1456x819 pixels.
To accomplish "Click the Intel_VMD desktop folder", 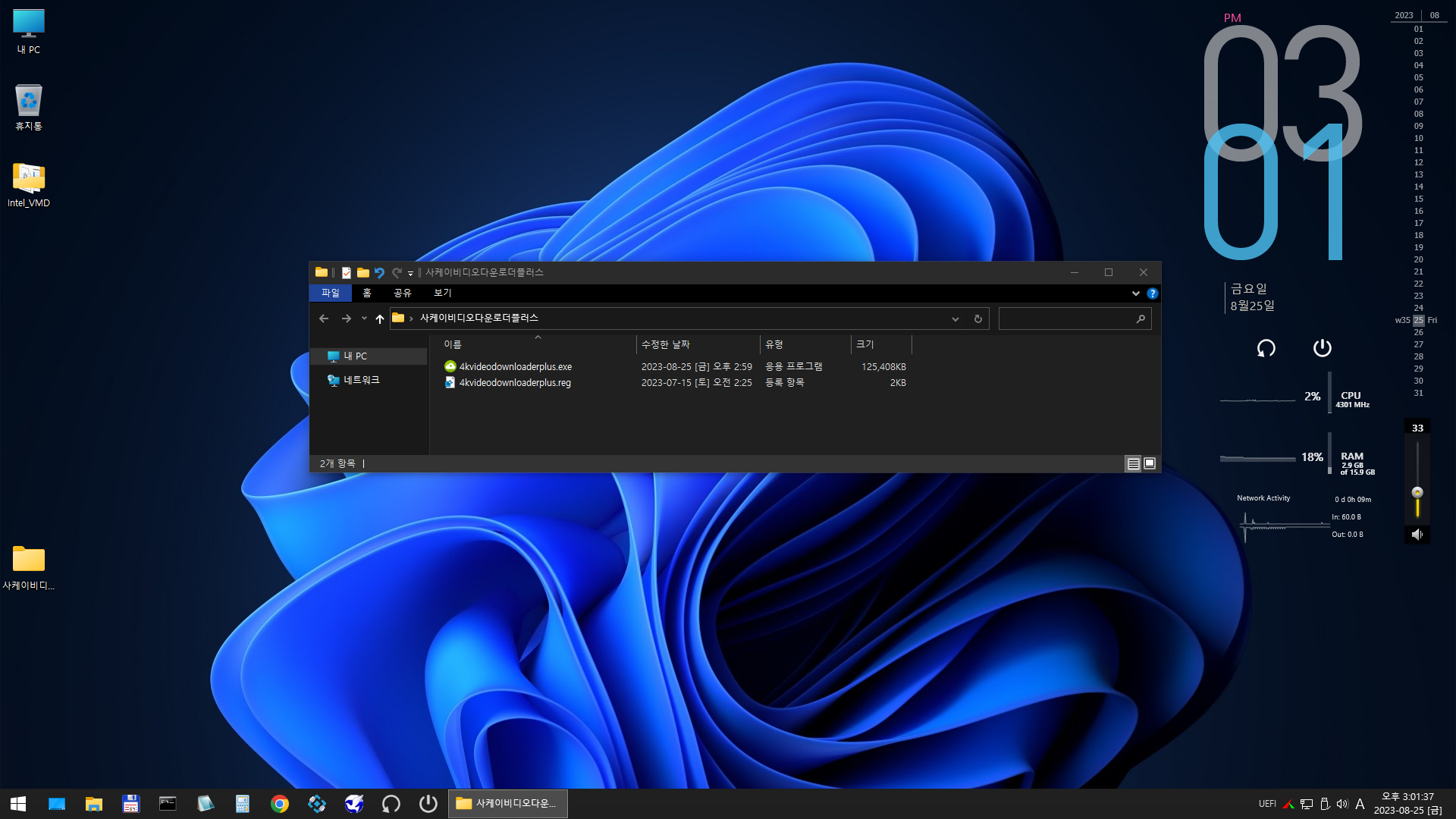I will (29, 185).
